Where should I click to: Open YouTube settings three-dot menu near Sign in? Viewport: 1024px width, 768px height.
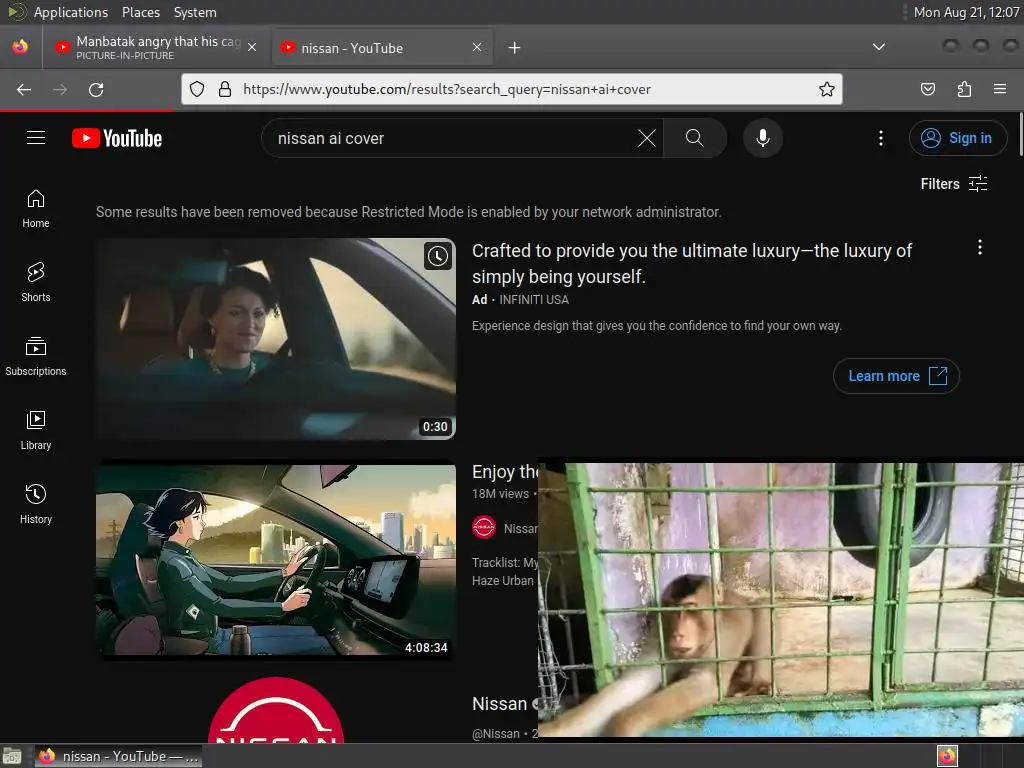pyautogui.click(x=880, y=138)
